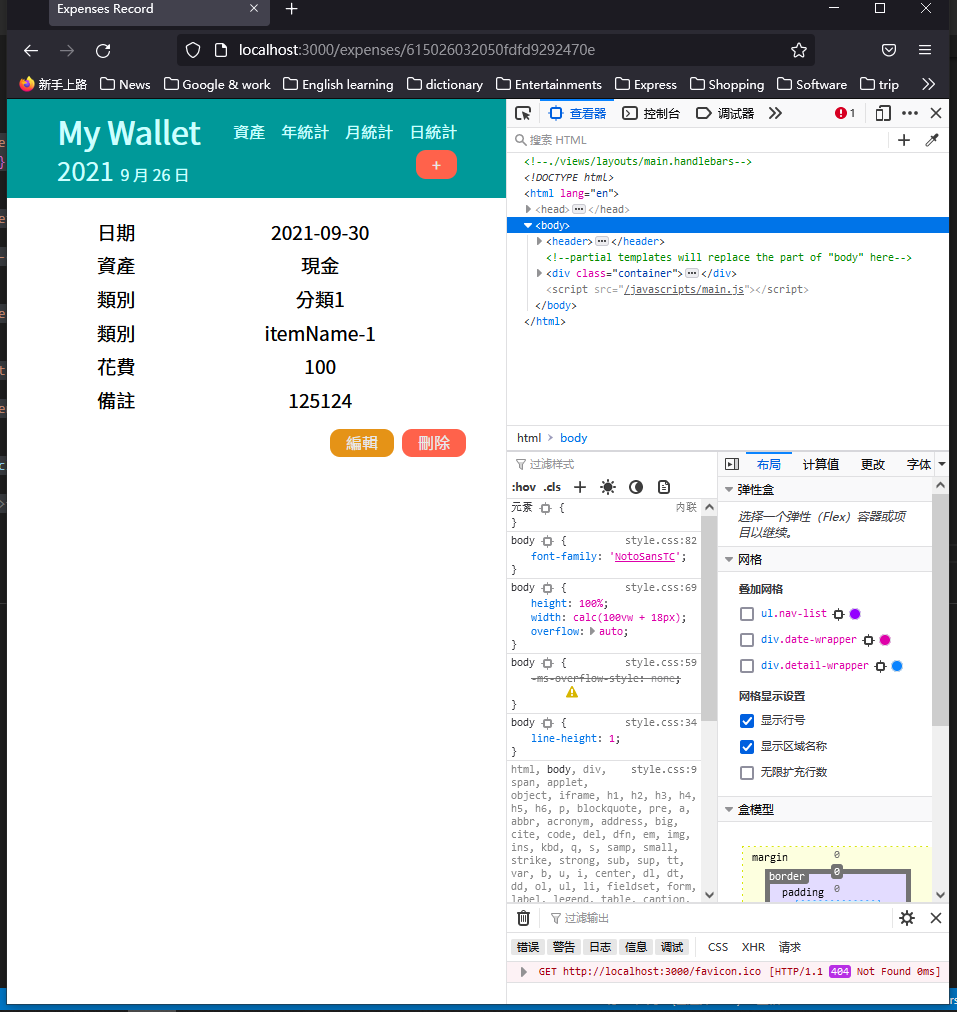Toggle light color scheme simulation sun icon
Viewport: 957px width, 1012px height.
coord(608,487)
